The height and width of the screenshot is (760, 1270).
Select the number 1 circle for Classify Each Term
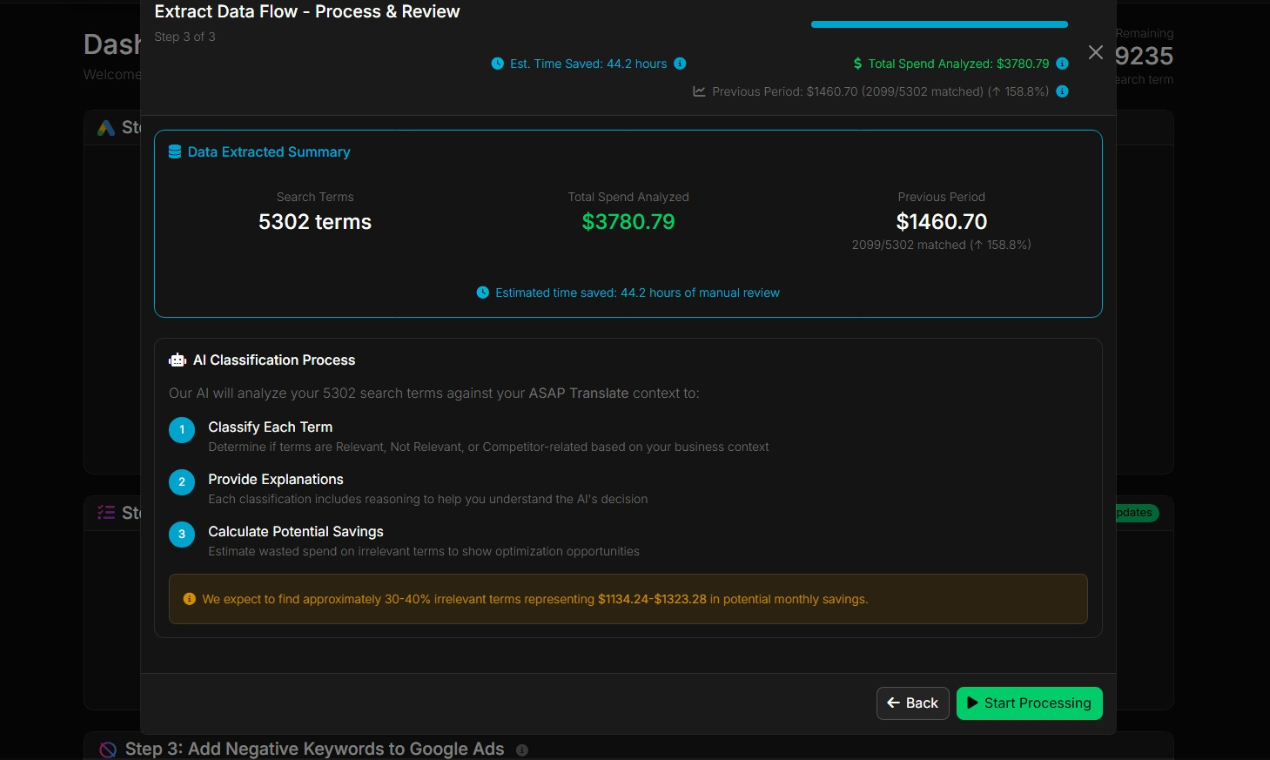click(x=181, y=430)
